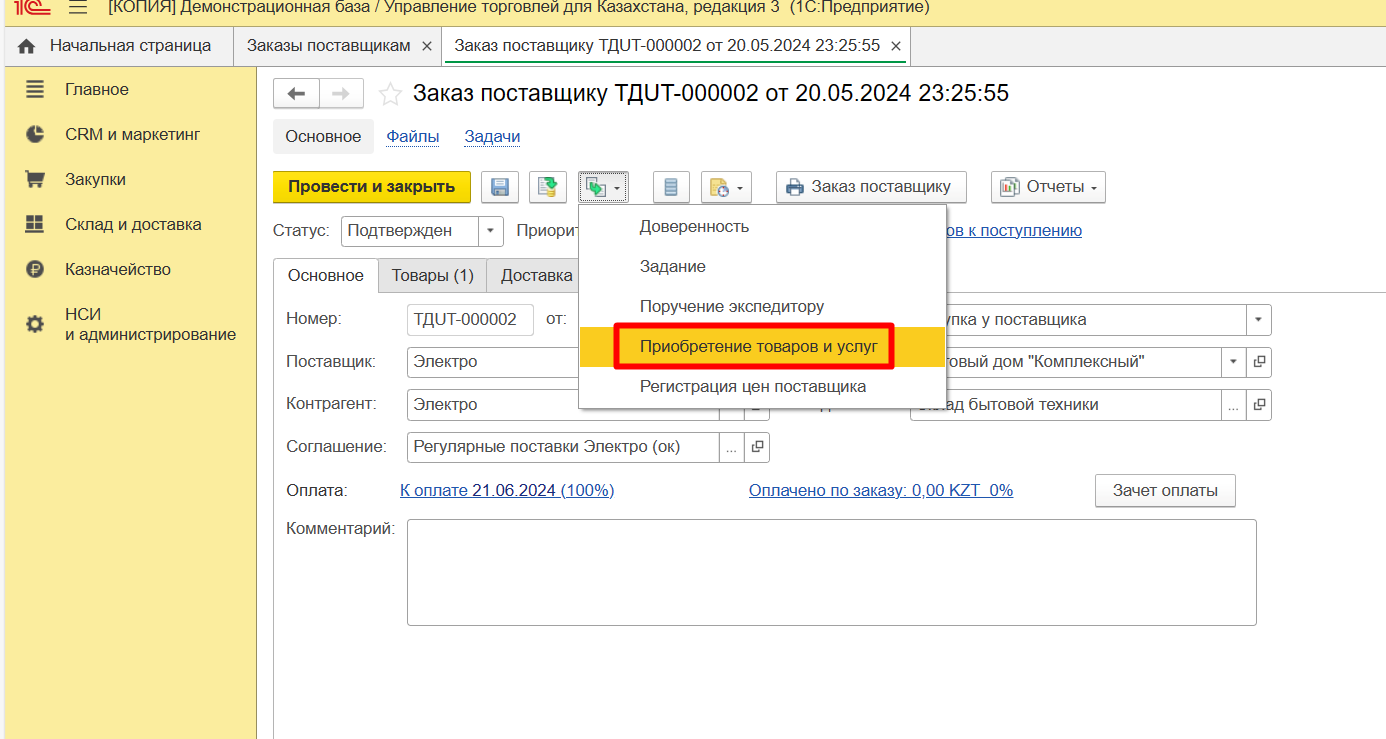Click the post document icon in toolbar
1386x739 pixels.
pos(547,187)
